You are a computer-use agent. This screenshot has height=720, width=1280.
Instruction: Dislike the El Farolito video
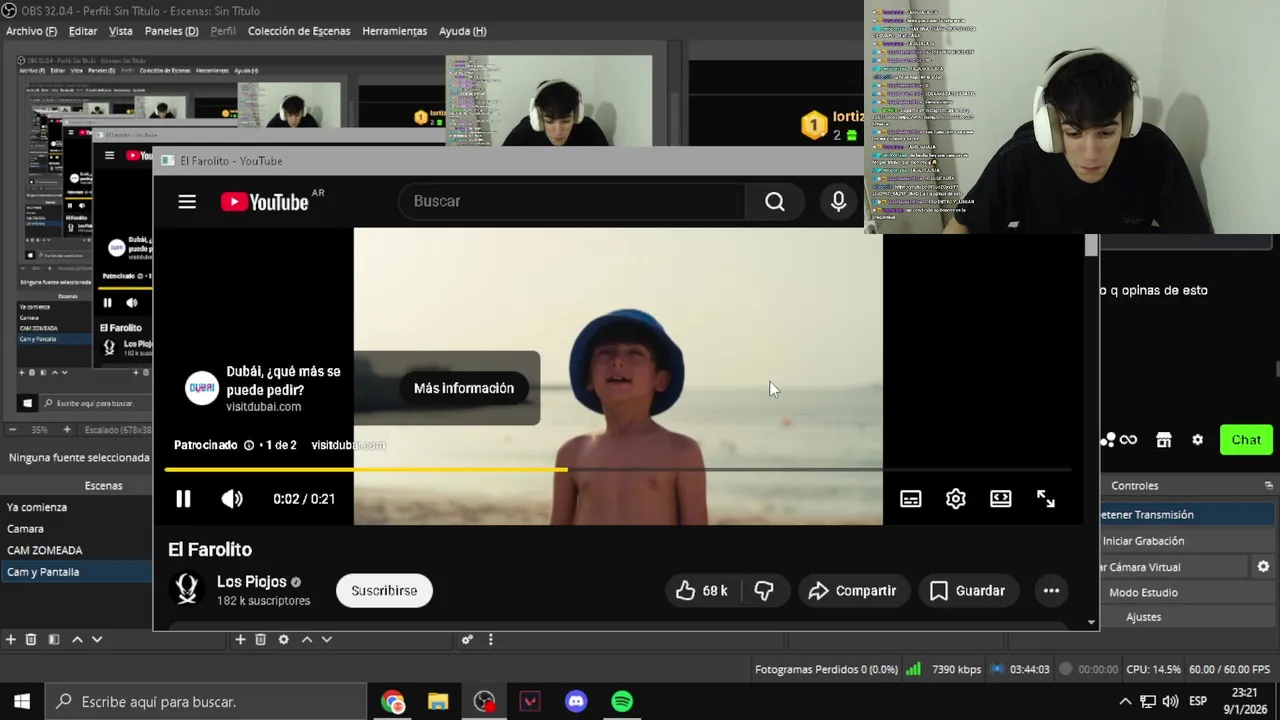[764, 591]
